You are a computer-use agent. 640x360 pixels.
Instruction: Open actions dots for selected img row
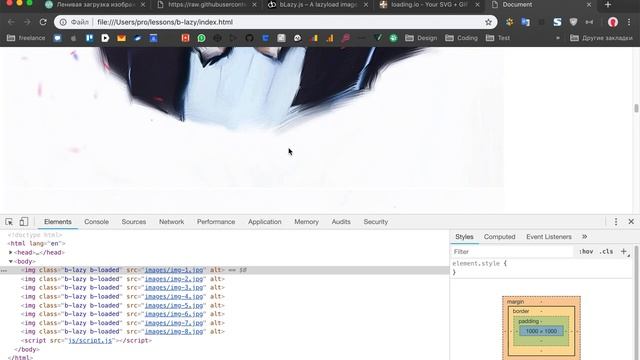click(4, 270)
